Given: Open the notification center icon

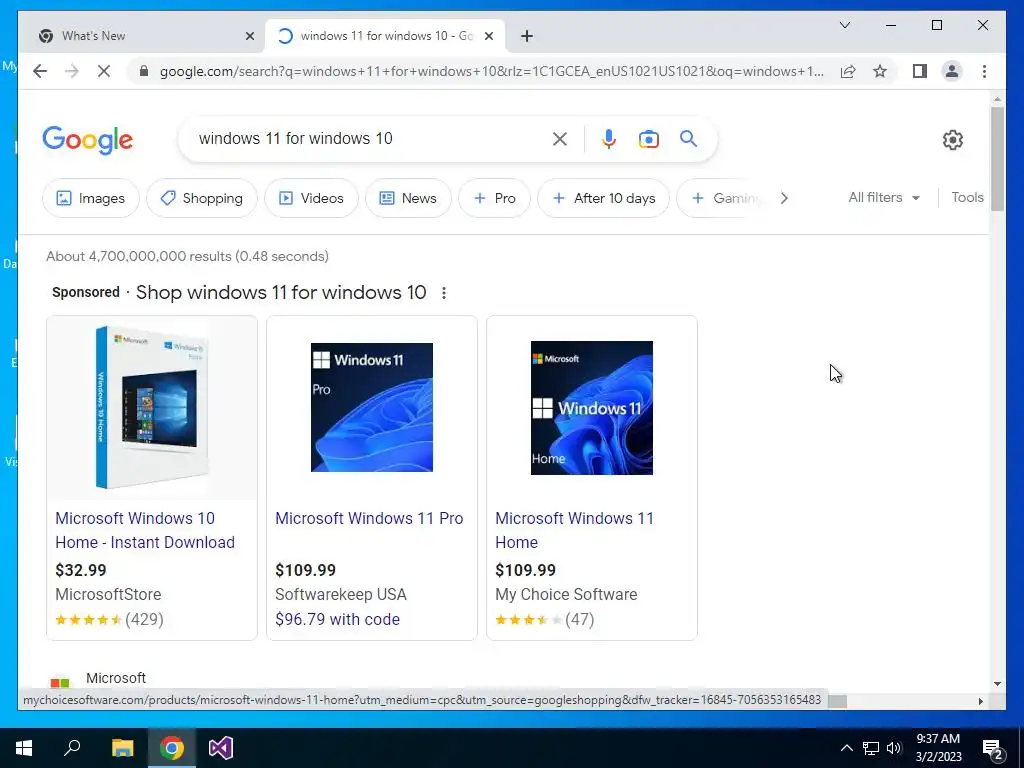Looking at the screenshot, I should [x=993, y=748].
